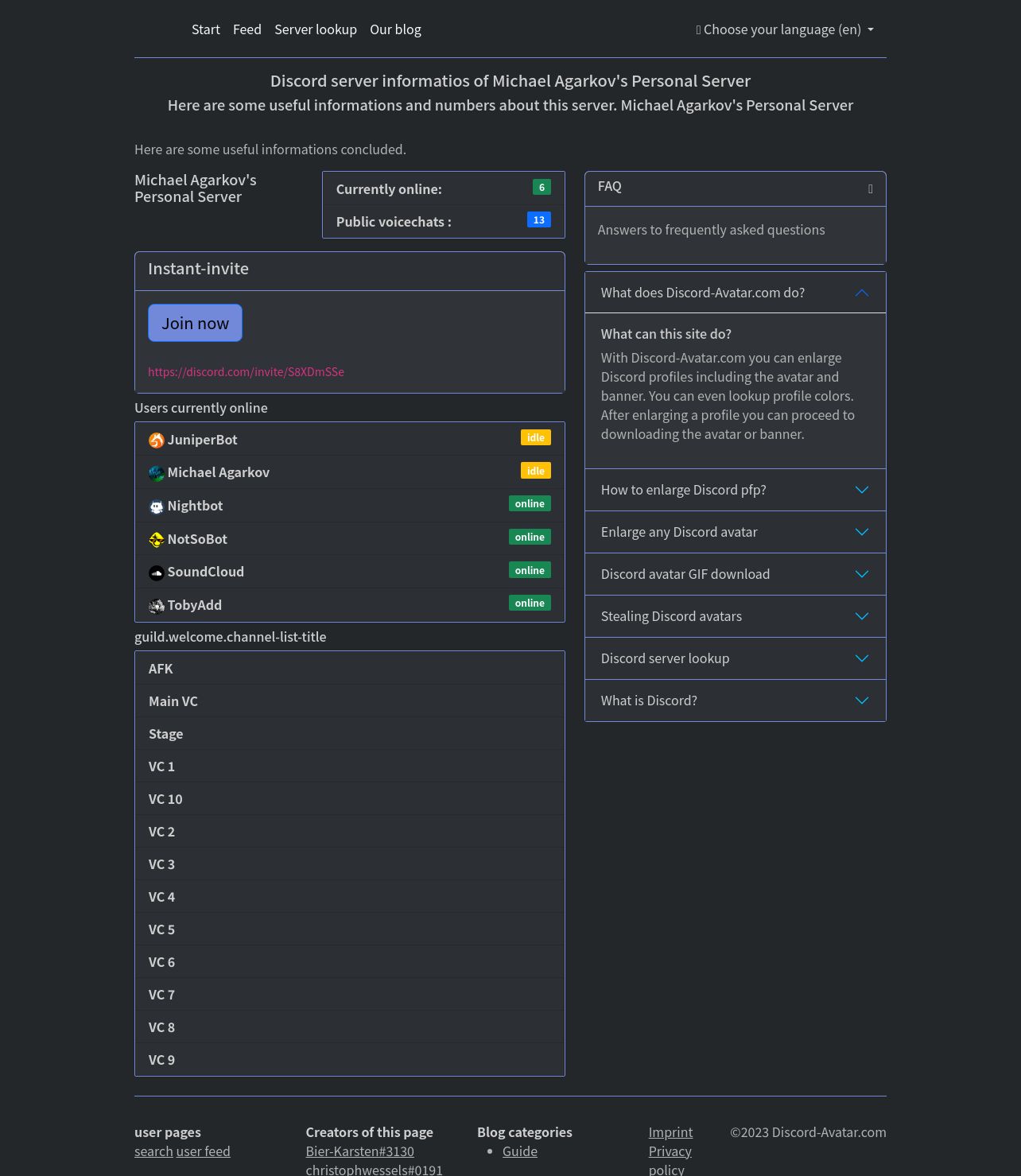Expand 'What is Discord?' question
1021x1176 pixels.
(x=736, y=701)
